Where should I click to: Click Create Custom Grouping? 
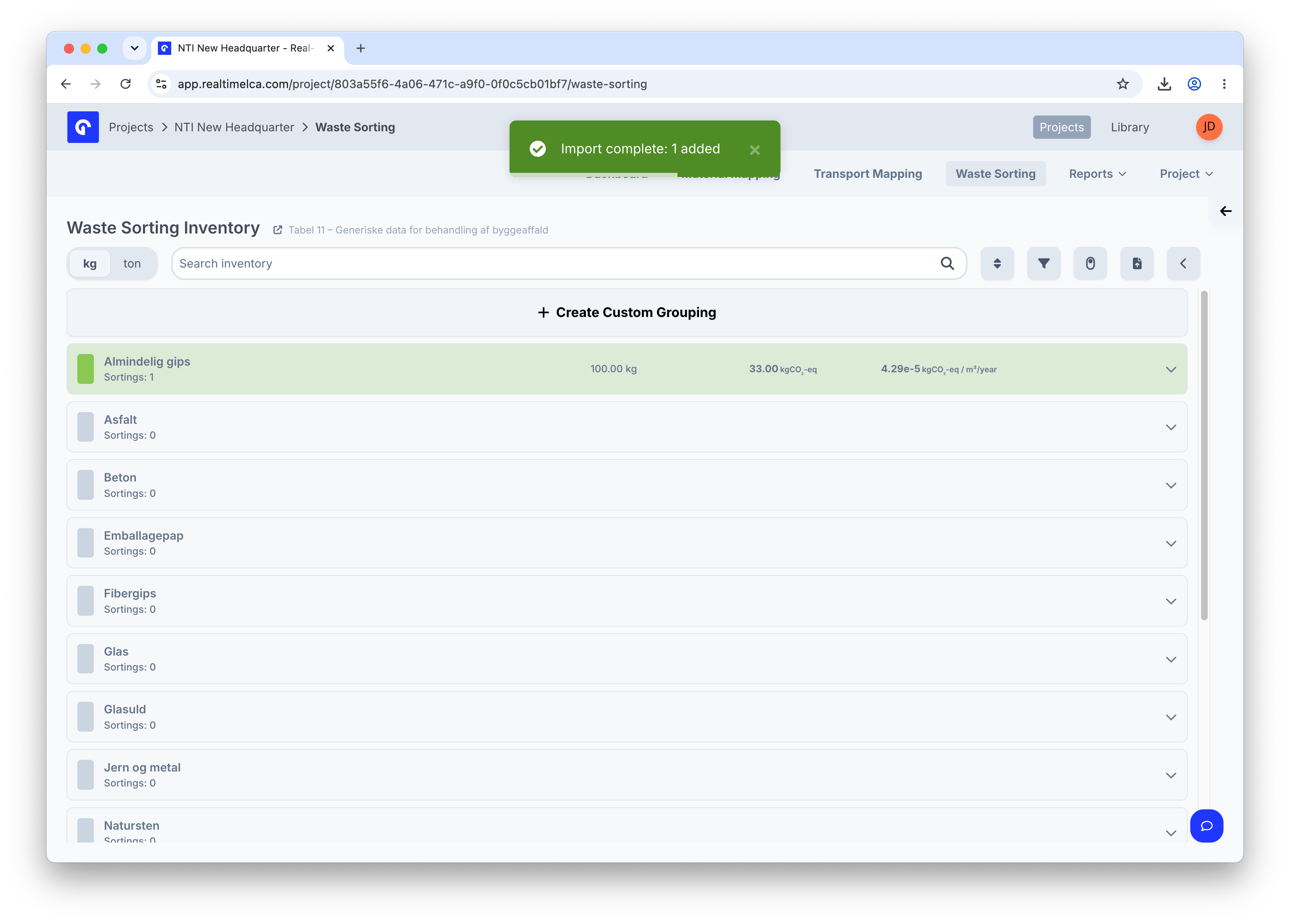[x=627, y=313]
